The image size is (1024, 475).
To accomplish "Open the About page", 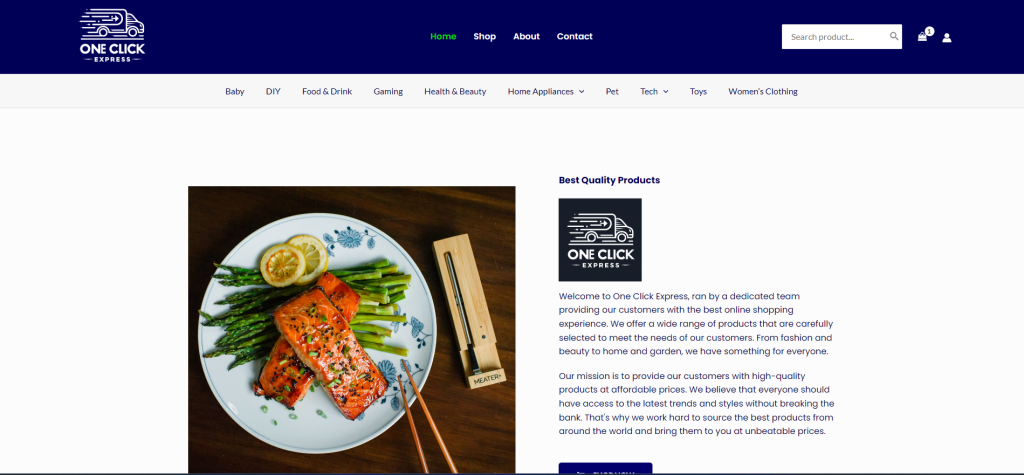I will pos(526,37).
